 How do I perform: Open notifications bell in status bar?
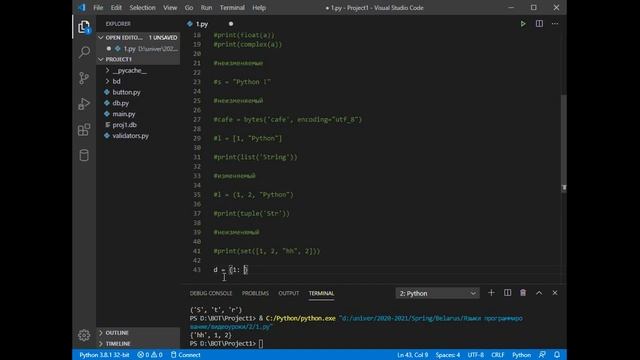557,355
